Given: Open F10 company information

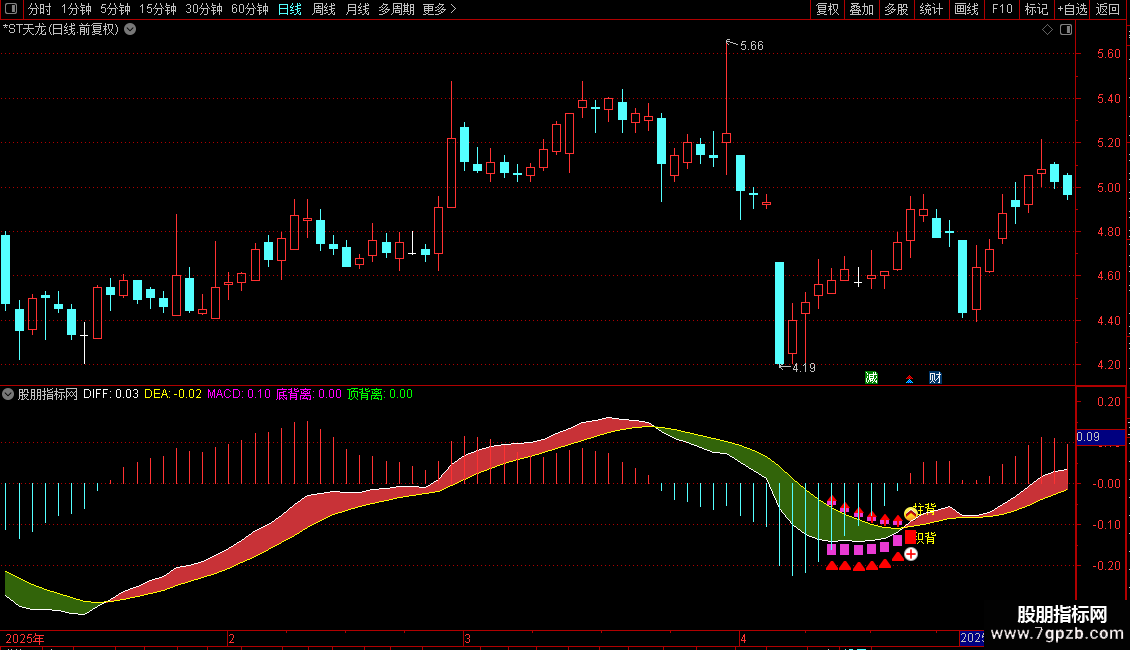Looking at the screenshot, I should pyautogui.click(x=1002, y=9).
